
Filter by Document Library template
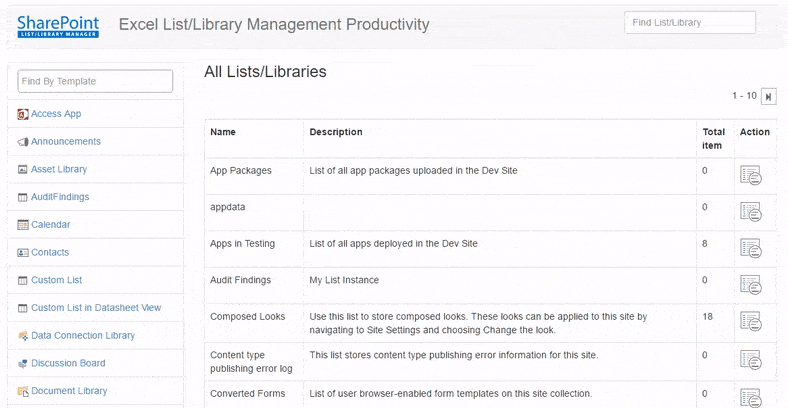(x=69, y=390)
